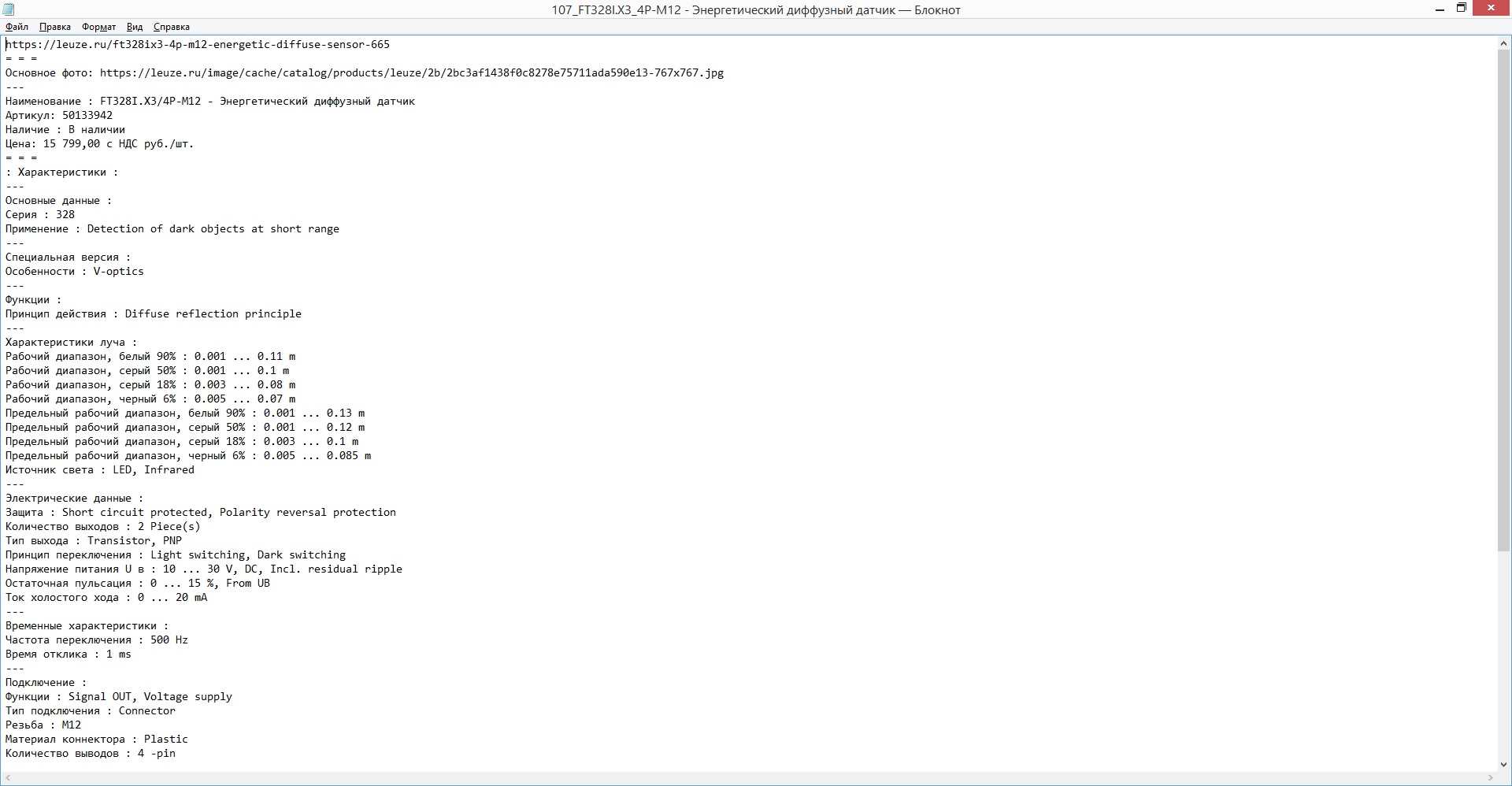Click the Серия : 328 line
Image resolution: width=1512 pixels, height=786 pixels.
[x=40, y=214]
